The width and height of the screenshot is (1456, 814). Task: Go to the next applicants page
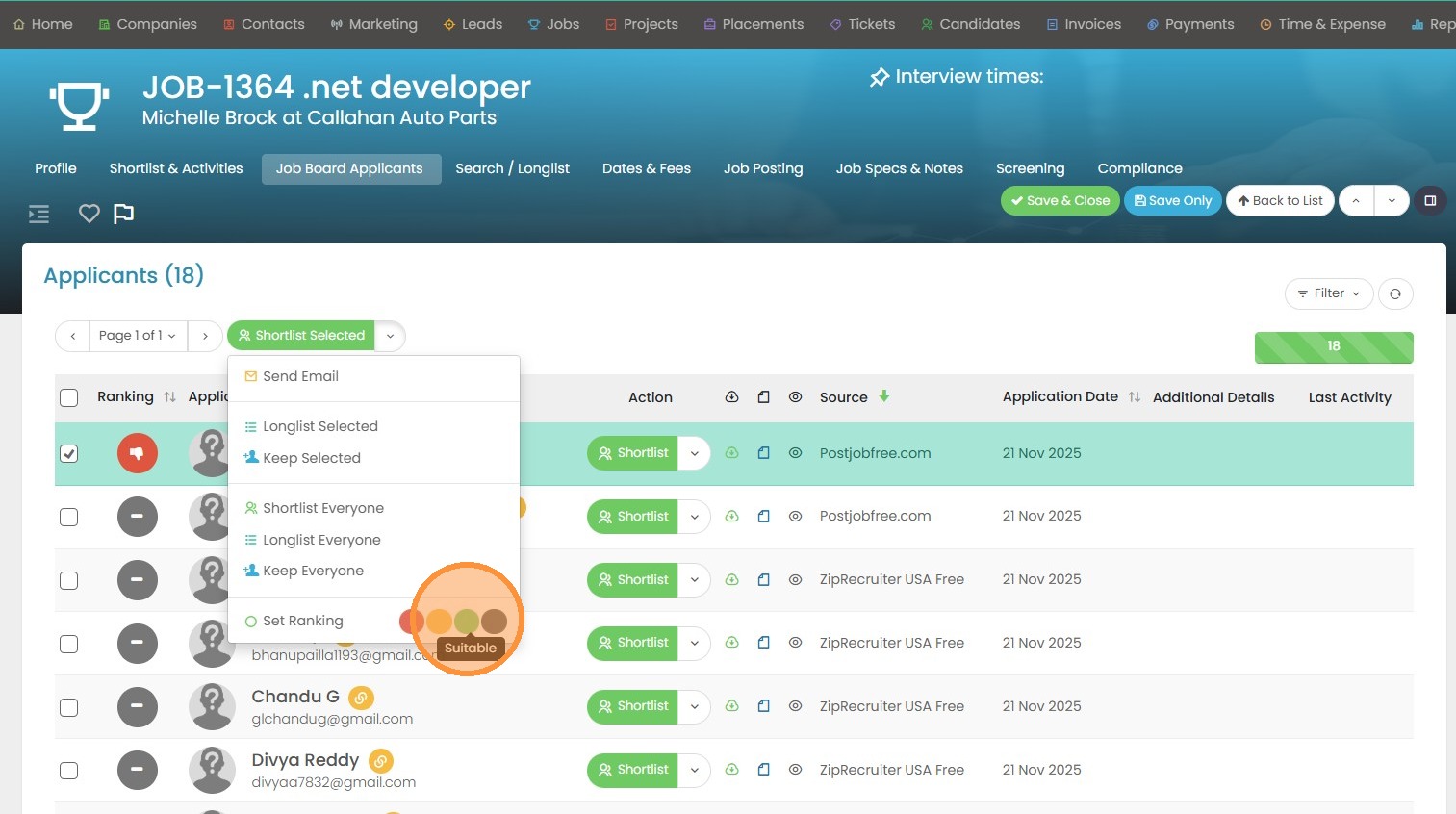pos(204,336)
